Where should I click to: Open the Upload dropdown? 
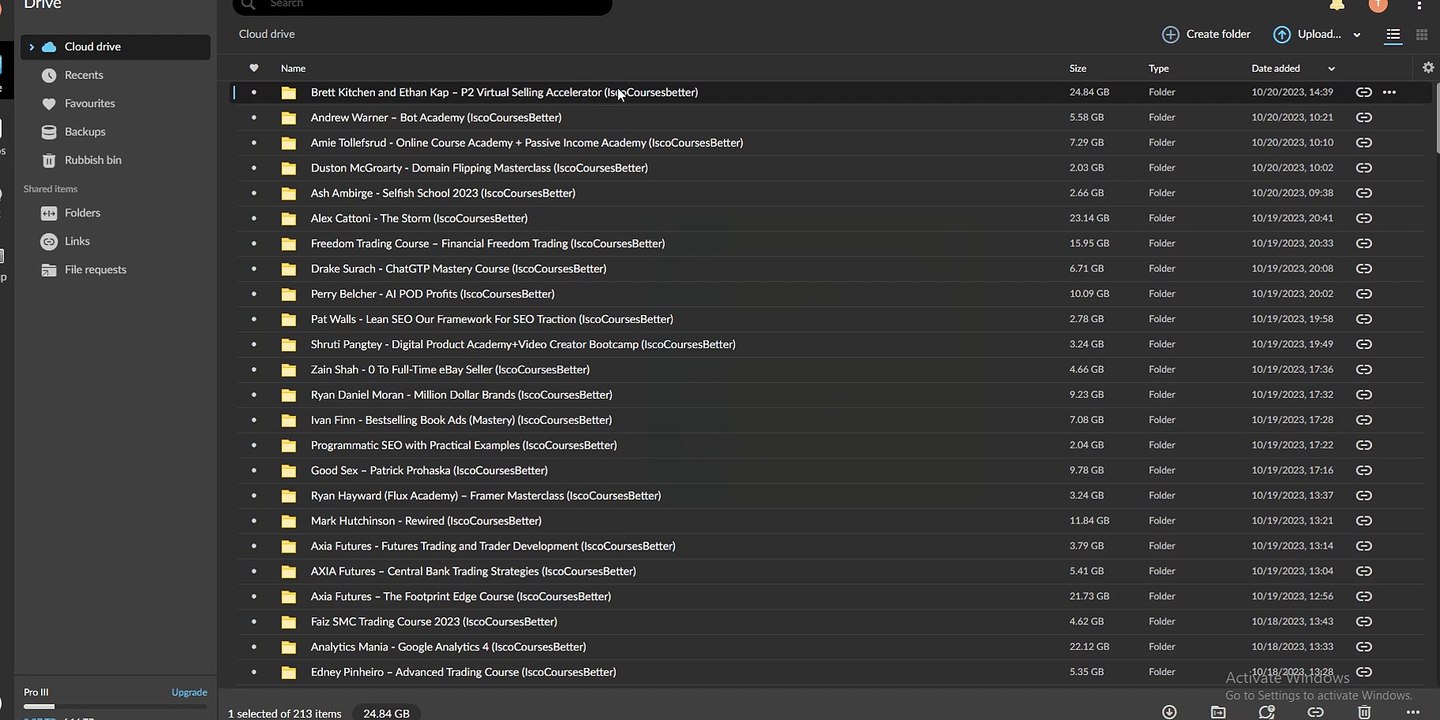(1357, 35)
